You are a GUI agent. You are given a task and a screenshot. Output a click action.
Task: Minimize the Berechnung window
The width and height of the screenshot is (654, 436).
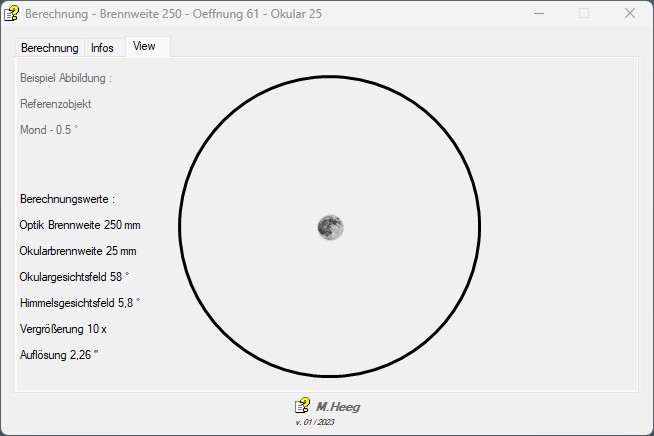click(539, 13)
